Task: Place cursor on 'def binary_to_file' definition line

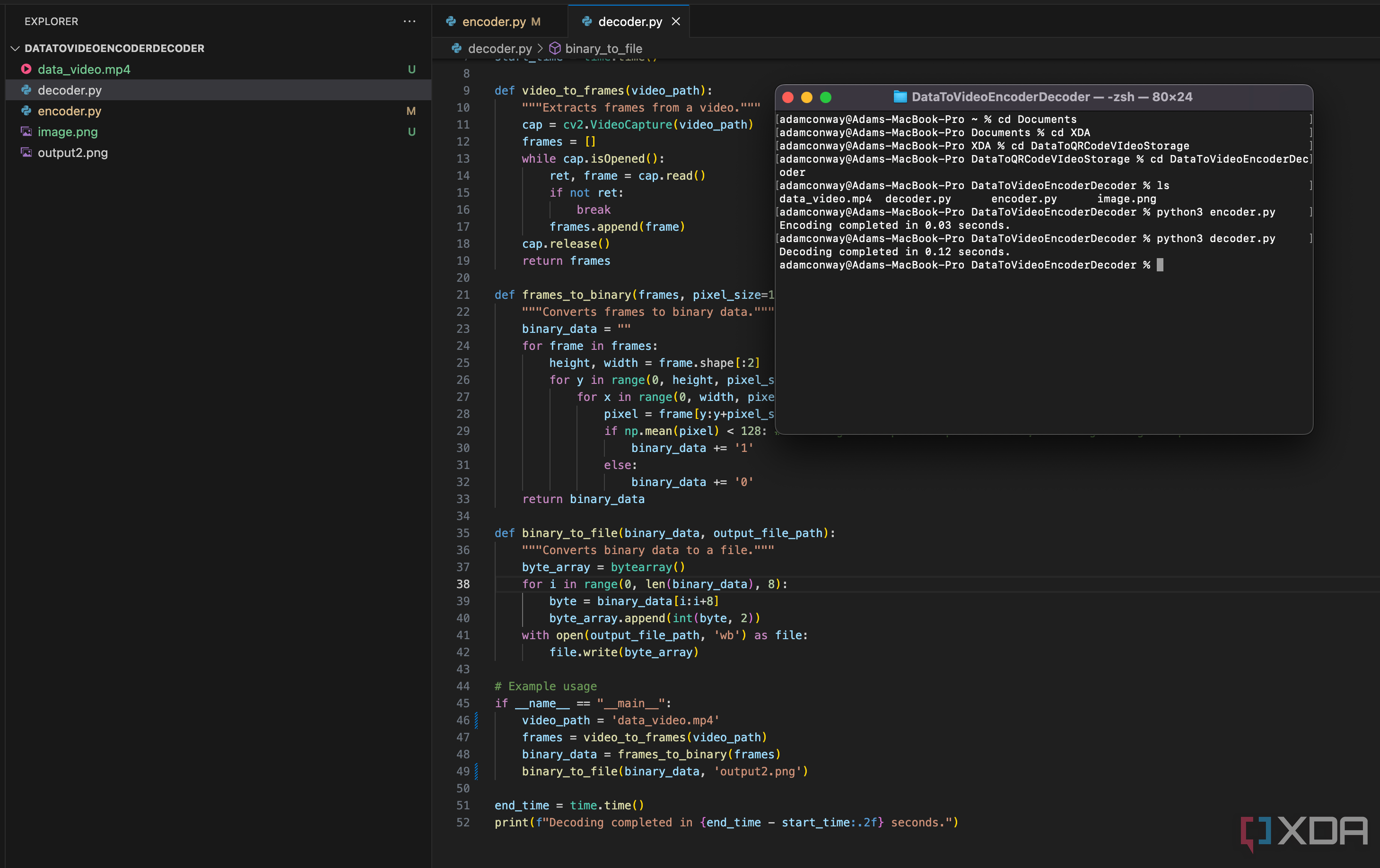Action: (664, 533)
